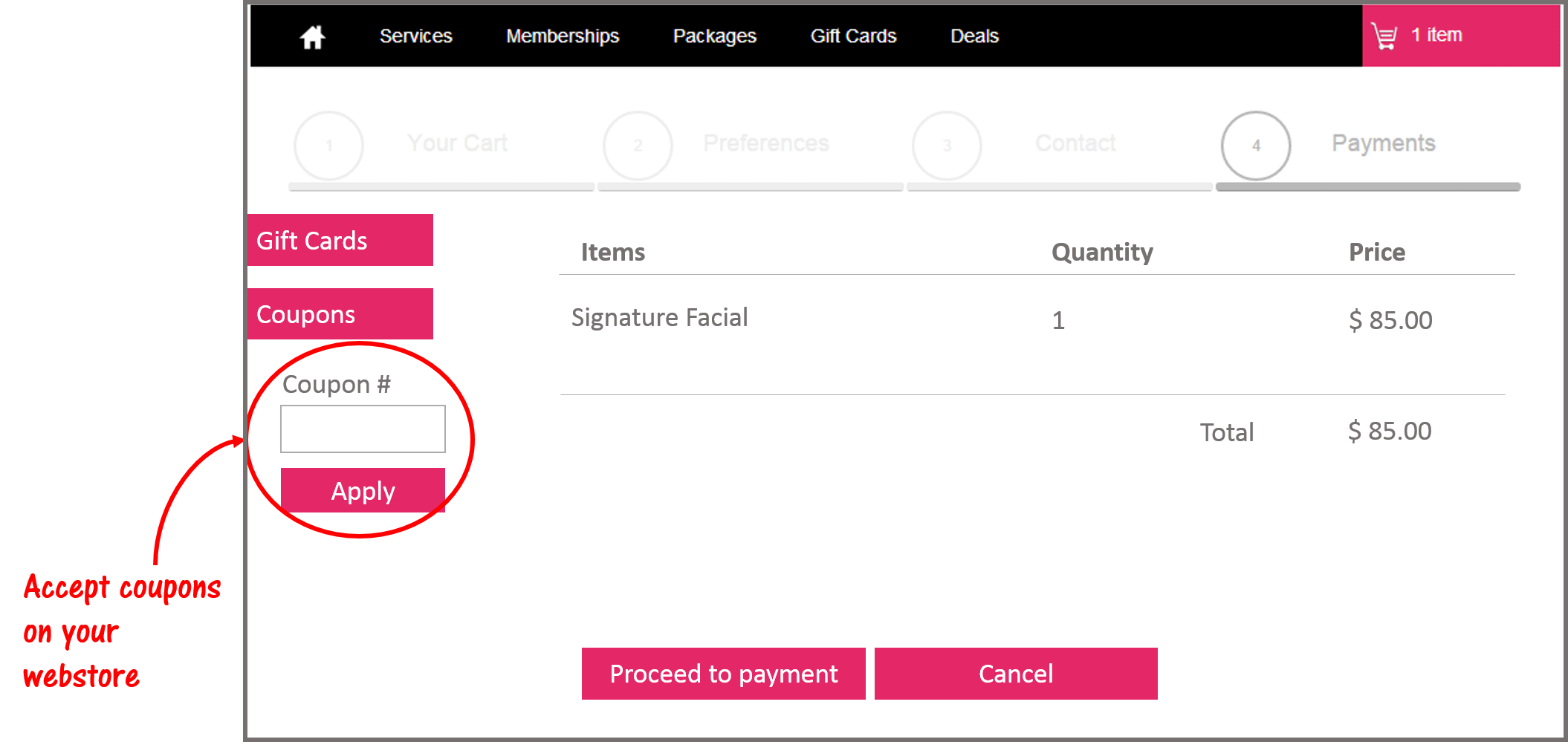
Task: Open the Packages menu
Action: point(714,36)
